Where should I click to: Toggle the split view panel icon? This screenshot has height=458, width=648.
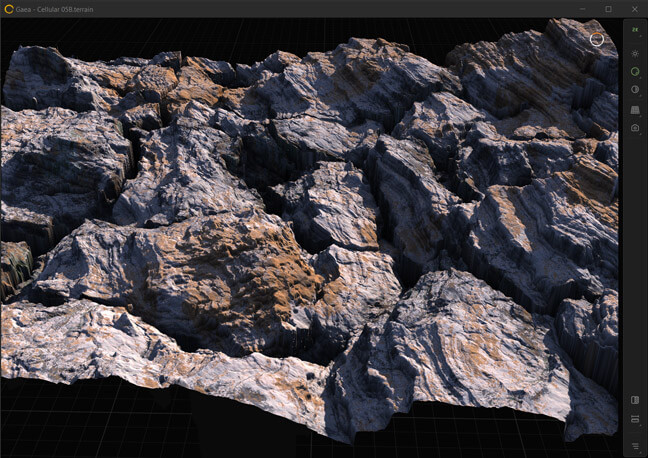635,400
